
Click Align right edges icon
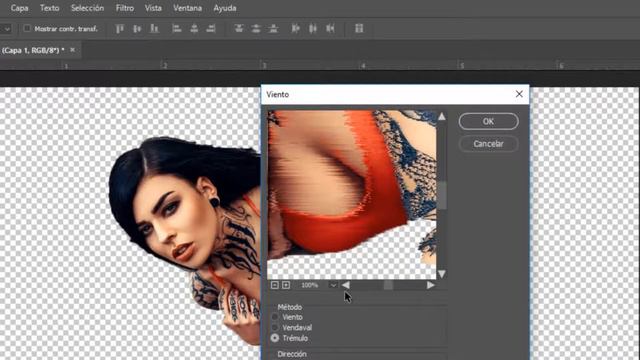211,29
